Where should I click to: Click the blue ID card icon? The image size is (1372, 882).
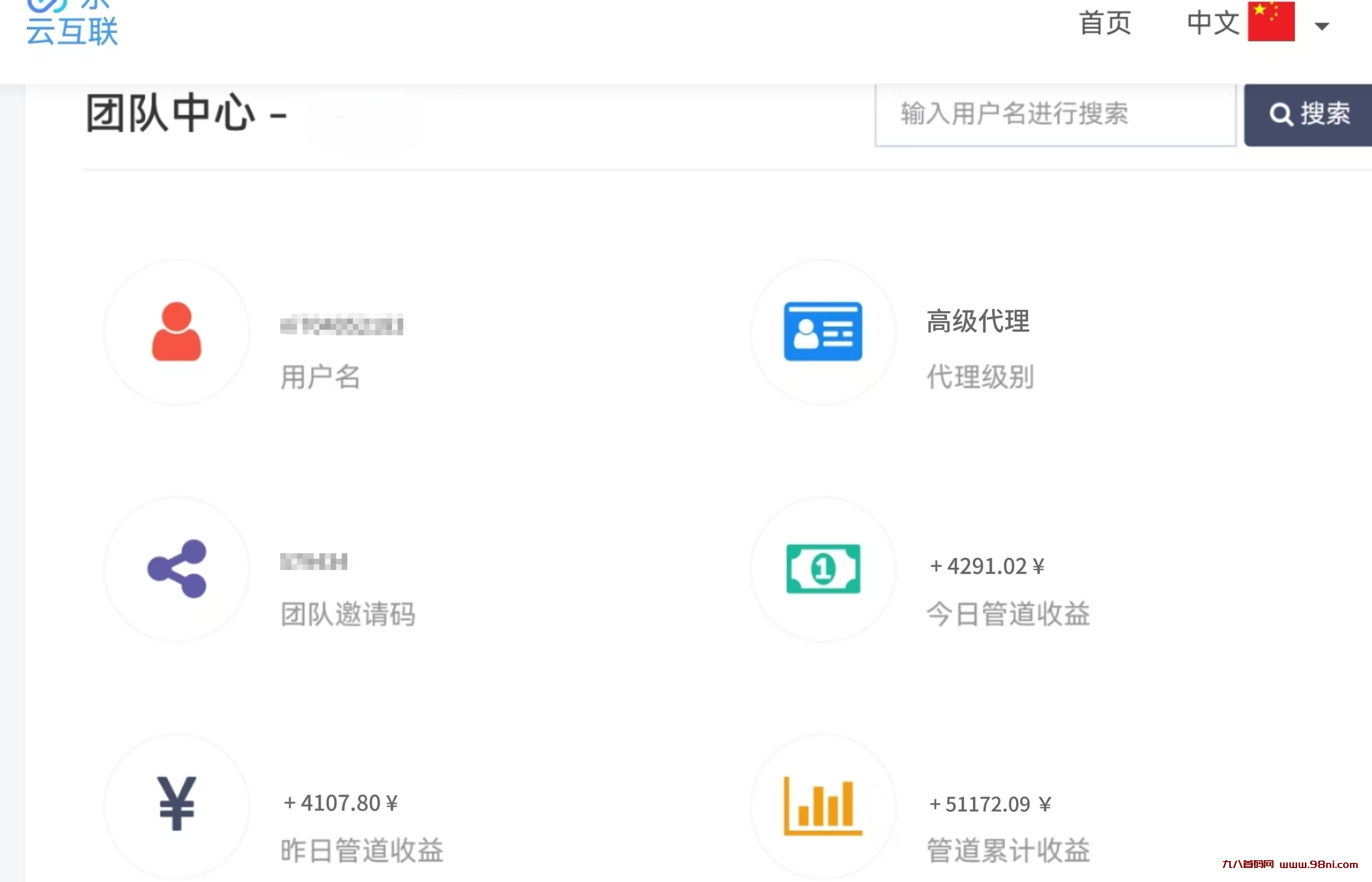[x=823, y=332]
